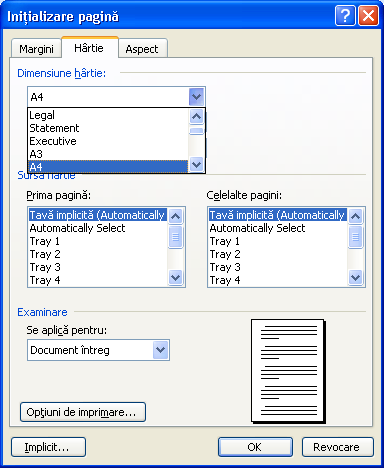Click the OK button
384x468 pixels.
pyautogui.click(x=255, y=447)
